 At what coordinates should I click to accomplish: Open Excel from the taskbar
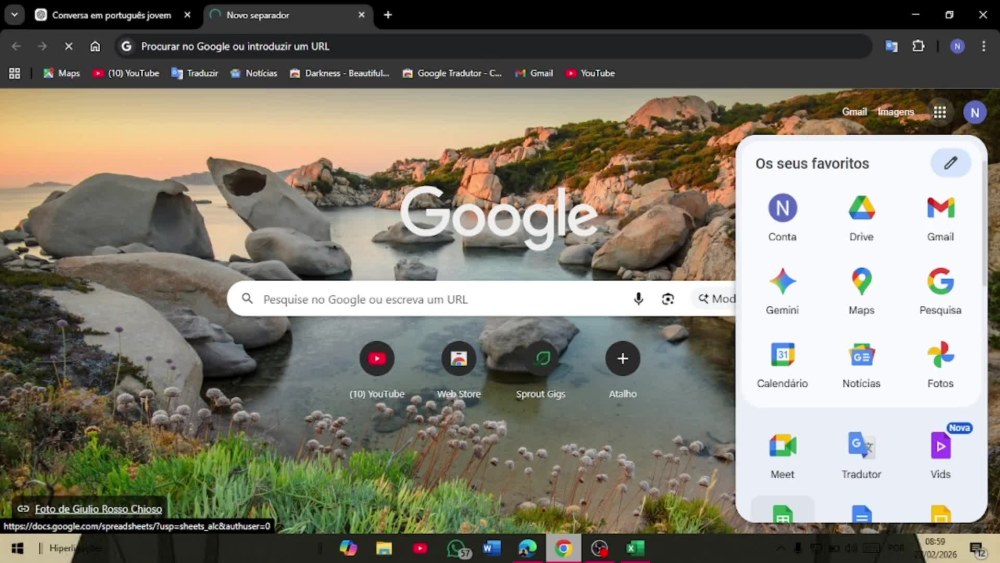pos(635,548)
